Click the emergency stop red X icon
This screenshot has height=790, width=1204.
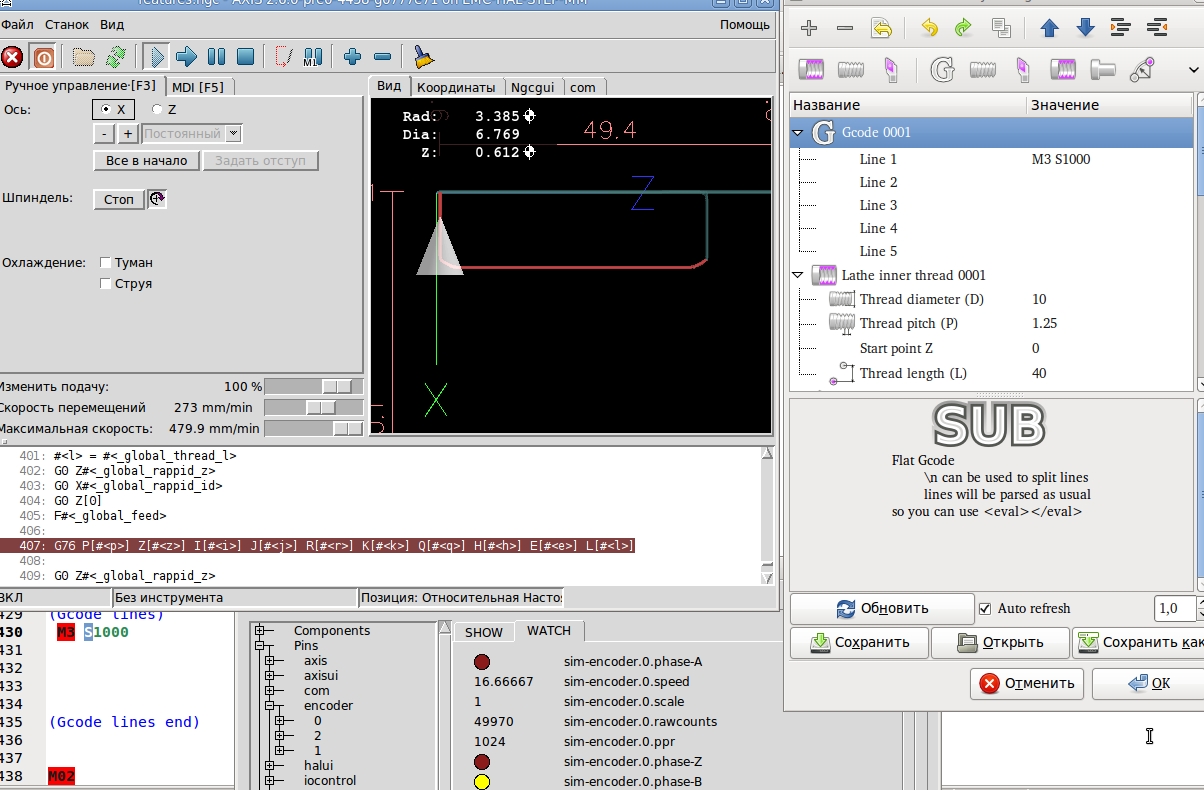tap(12, 57)
